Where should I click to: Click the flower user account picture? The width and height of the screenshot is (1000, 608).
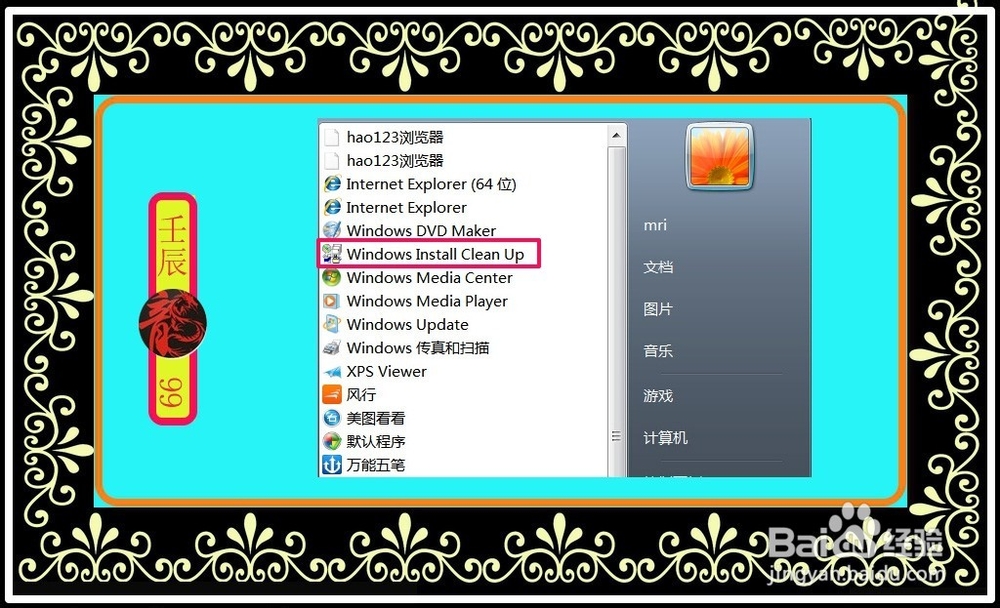tap(719, 156)
